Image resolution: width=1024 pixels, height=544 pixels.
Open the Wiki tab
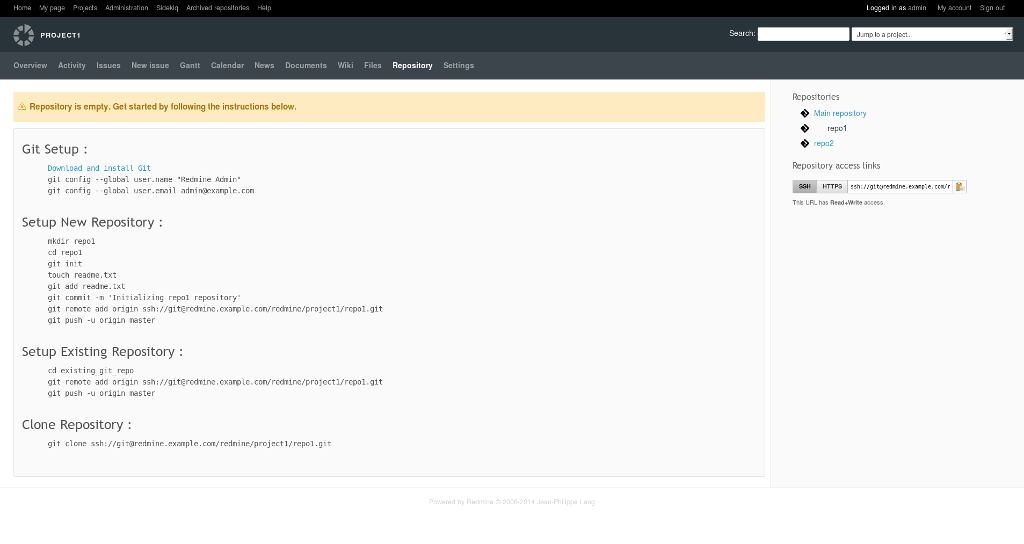[345, 65]
